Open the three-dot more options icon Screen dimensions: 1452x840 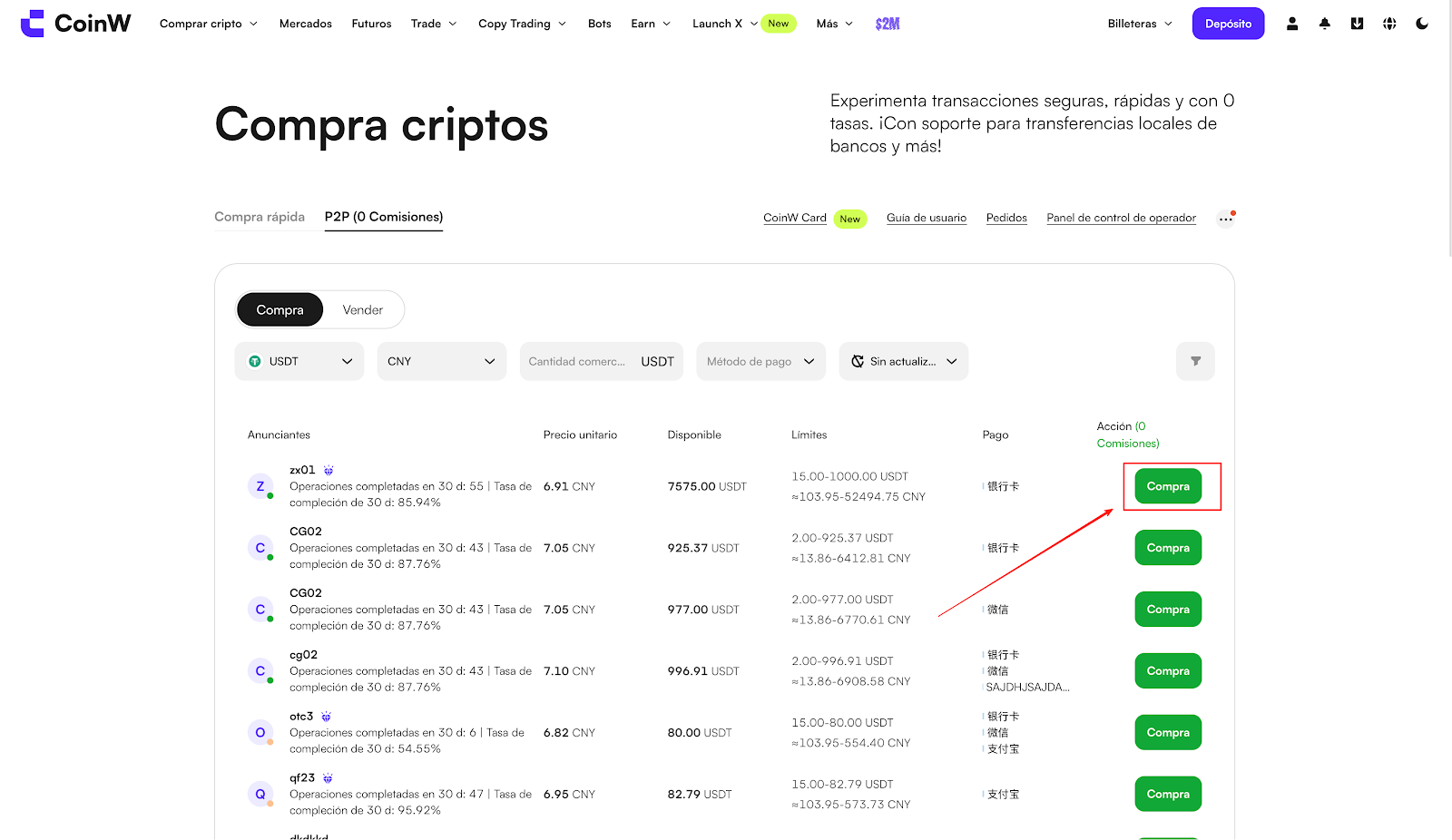(x=1225, y=219)
